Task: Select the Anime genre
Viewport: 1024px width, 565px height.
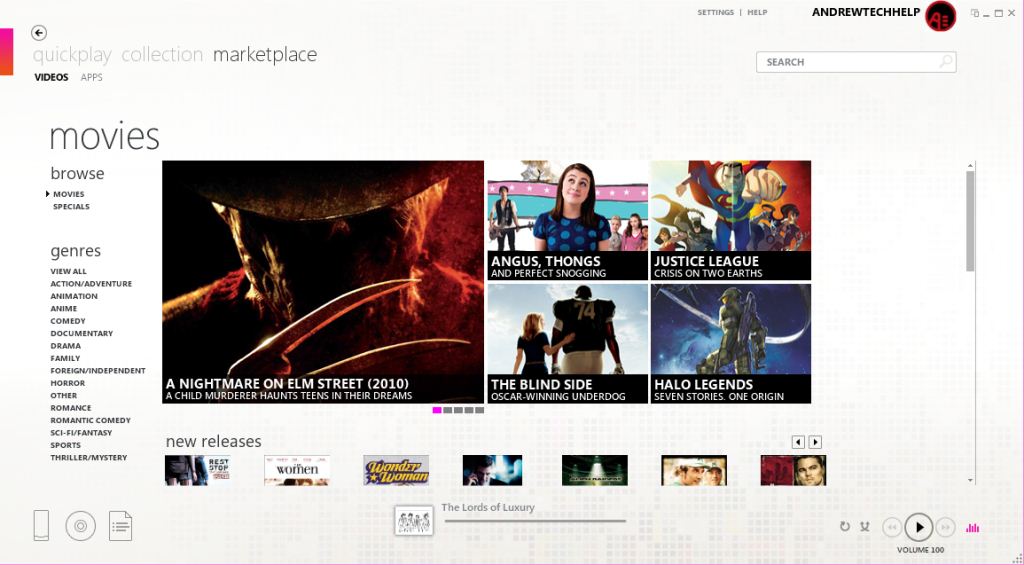Action: [64, 308]
